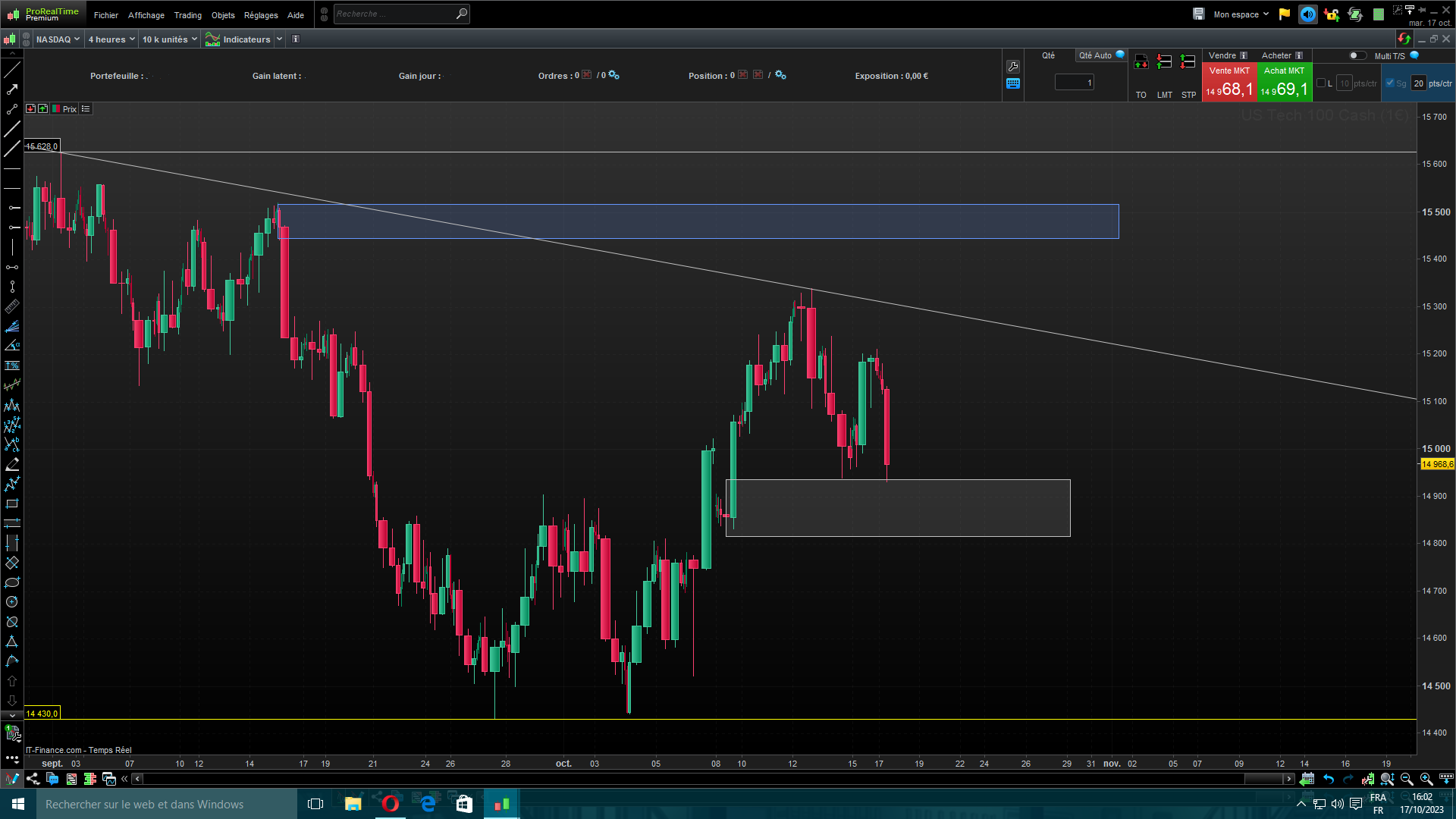Click the share chart icon
1456x819 pixels.
point(33,779)
